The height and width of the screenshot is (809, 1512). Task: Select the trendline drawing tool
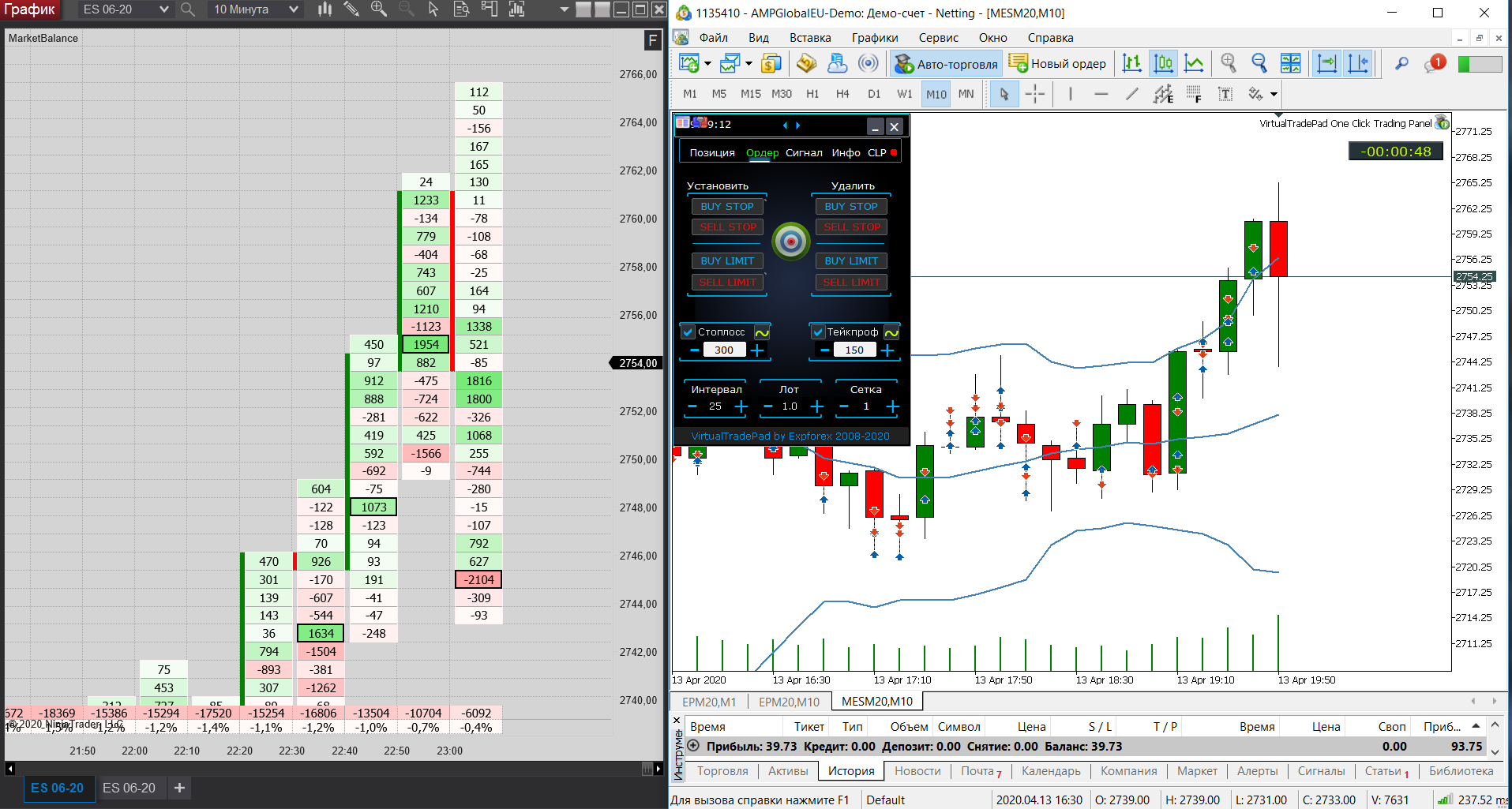1132,94
